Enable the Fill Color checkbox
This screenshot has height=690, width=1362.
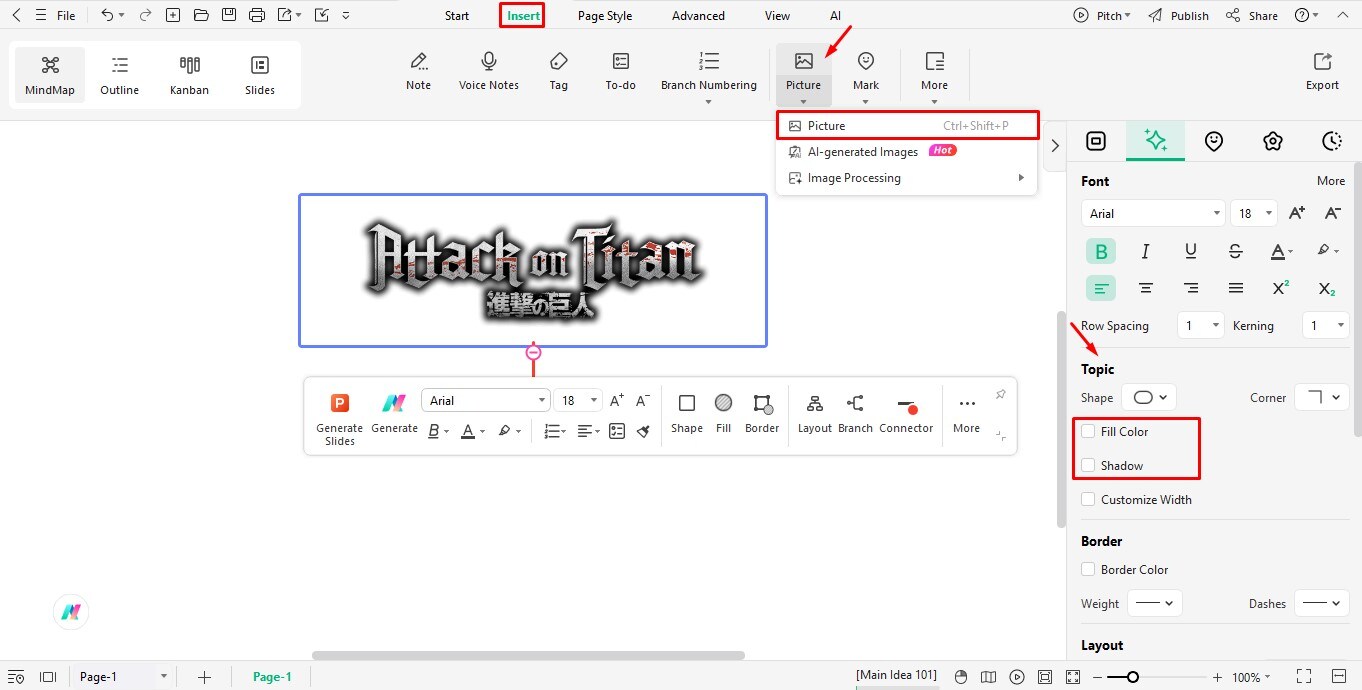pos(1088,432)
